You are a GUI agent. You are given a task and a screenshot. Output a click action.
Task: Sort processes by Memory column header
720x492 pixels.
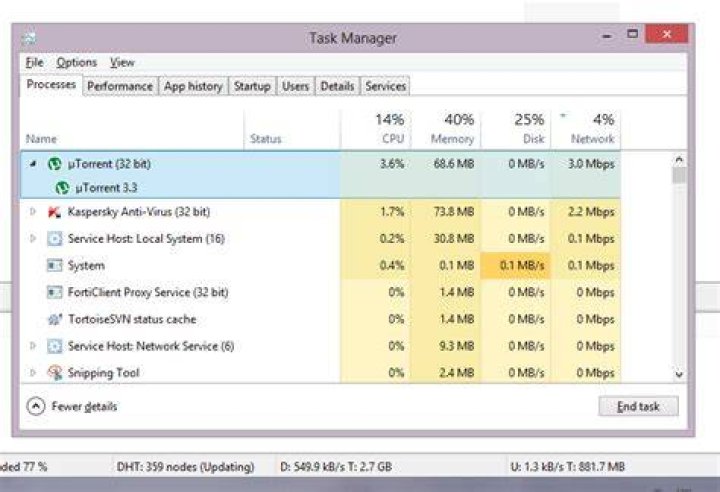click(446, 130)
